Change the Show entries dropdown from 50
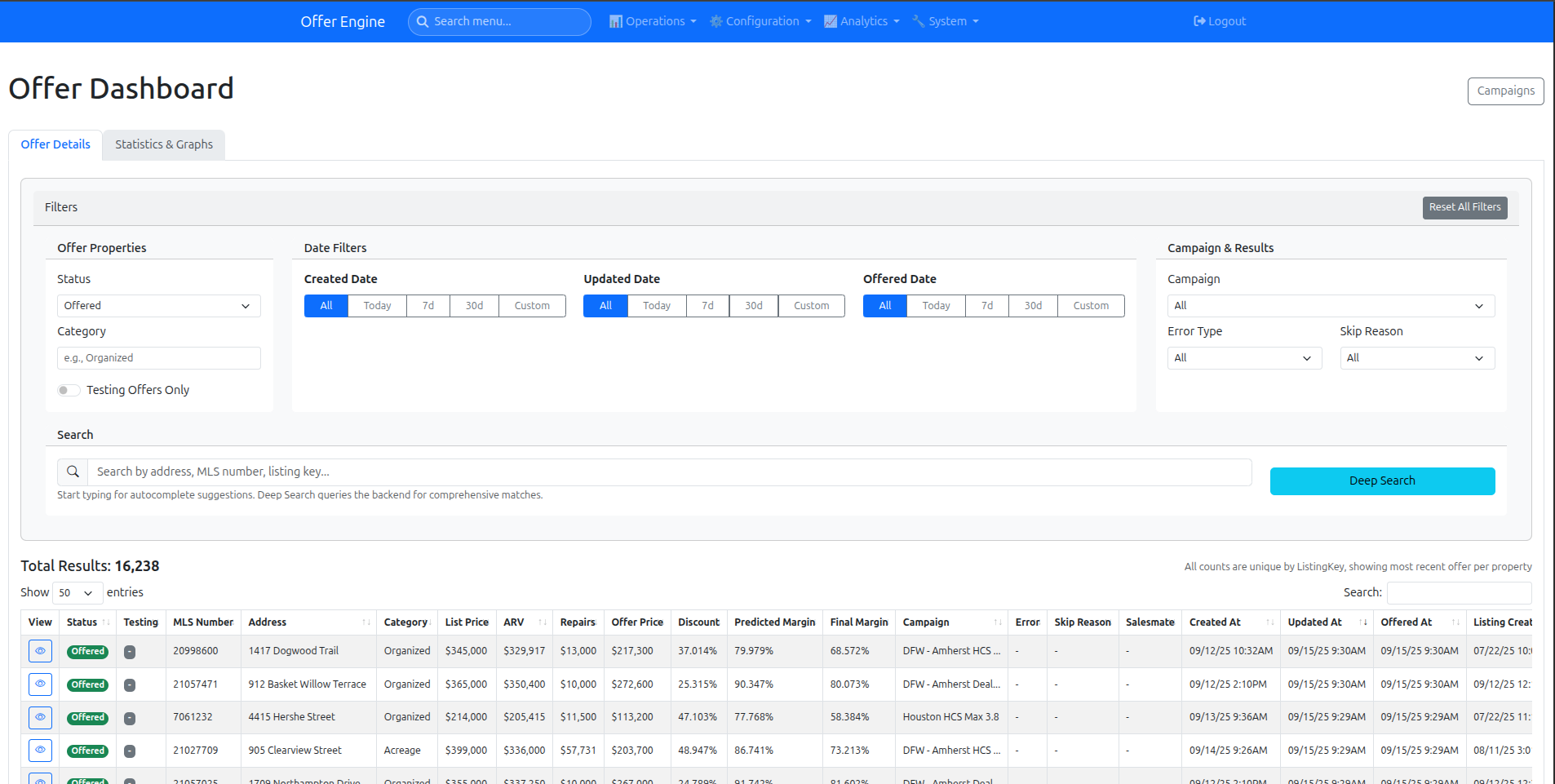This screenshot has height=784, width=1555. coord(77,592)
